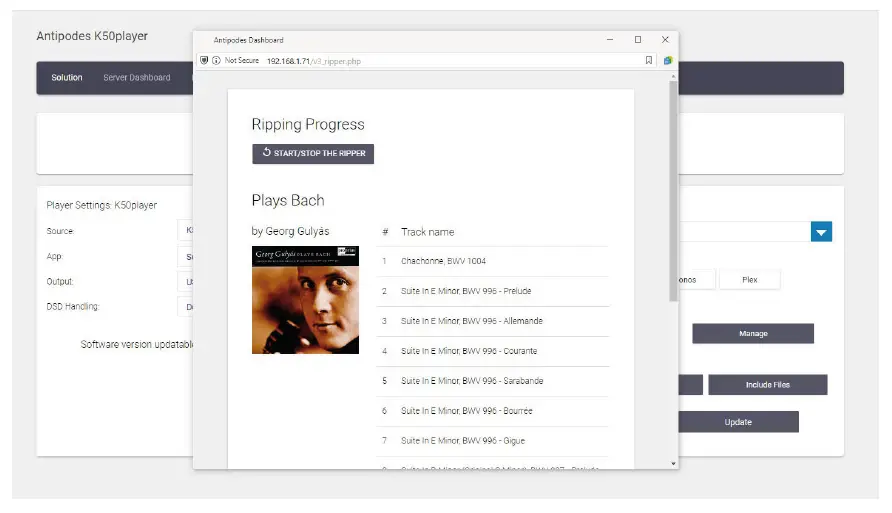
Task: Click the Plays Bach album title
Action: 288,200
